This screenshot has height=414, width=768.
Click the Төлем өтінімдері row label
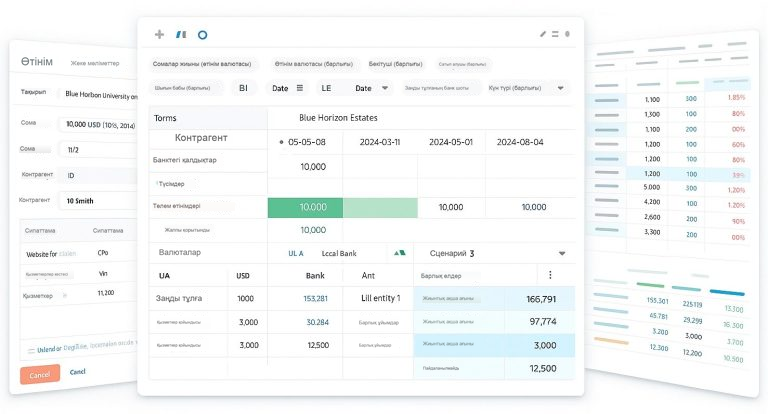(x=176, y=206)
